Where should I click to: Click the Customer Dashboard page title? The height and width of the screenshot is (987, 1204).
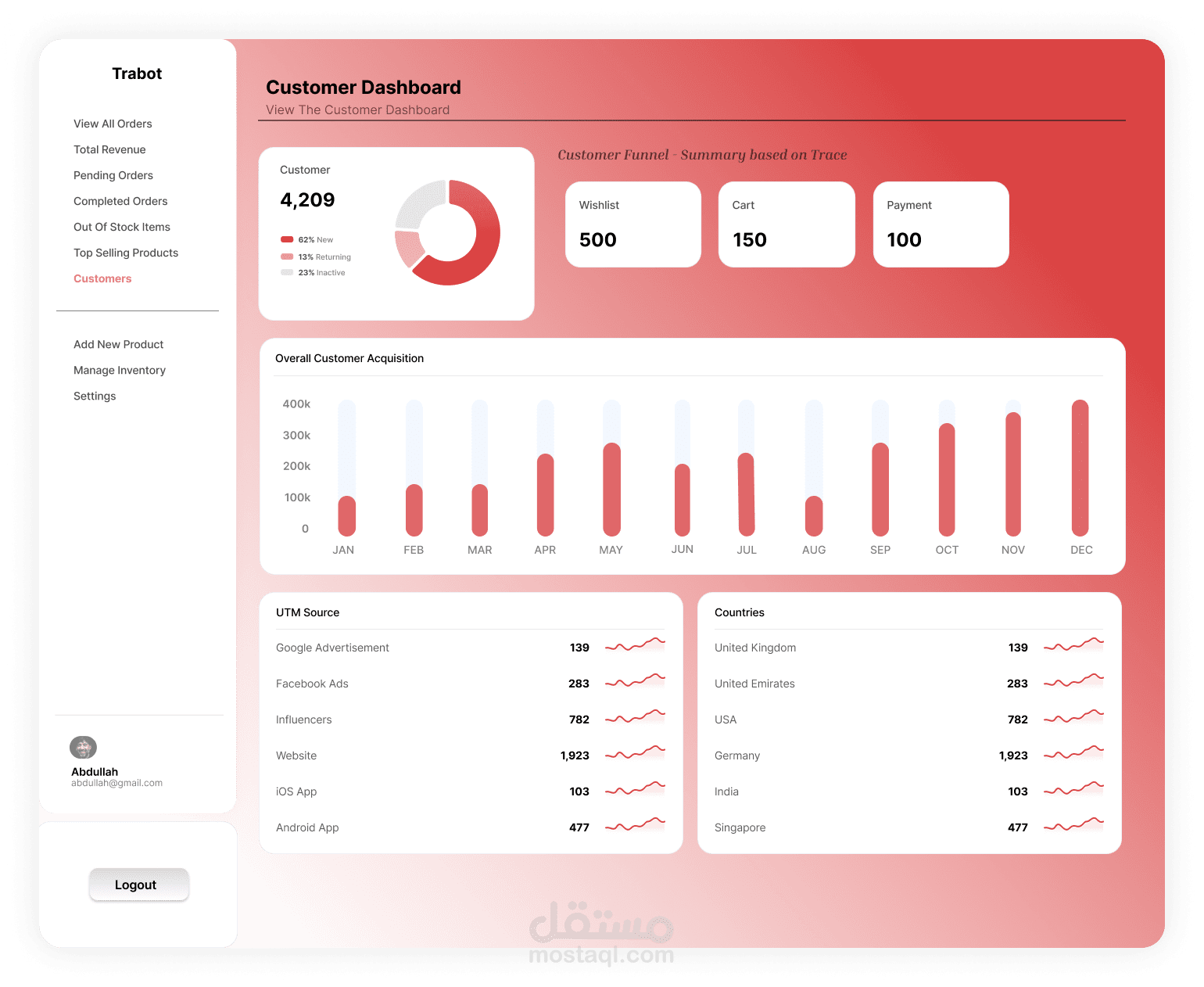pyautogui.click(x=364, y=87)
